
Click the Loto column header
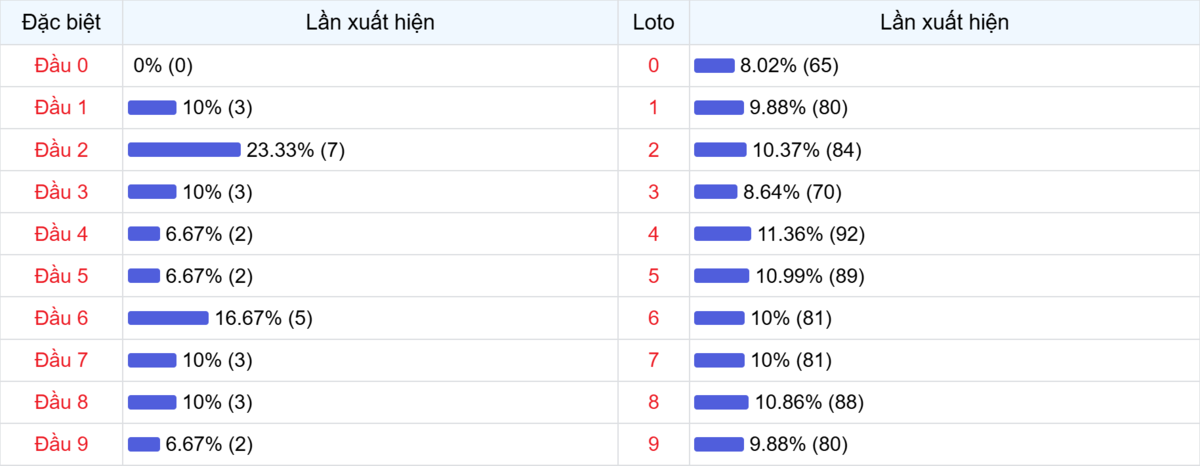[x=653, y=22]
